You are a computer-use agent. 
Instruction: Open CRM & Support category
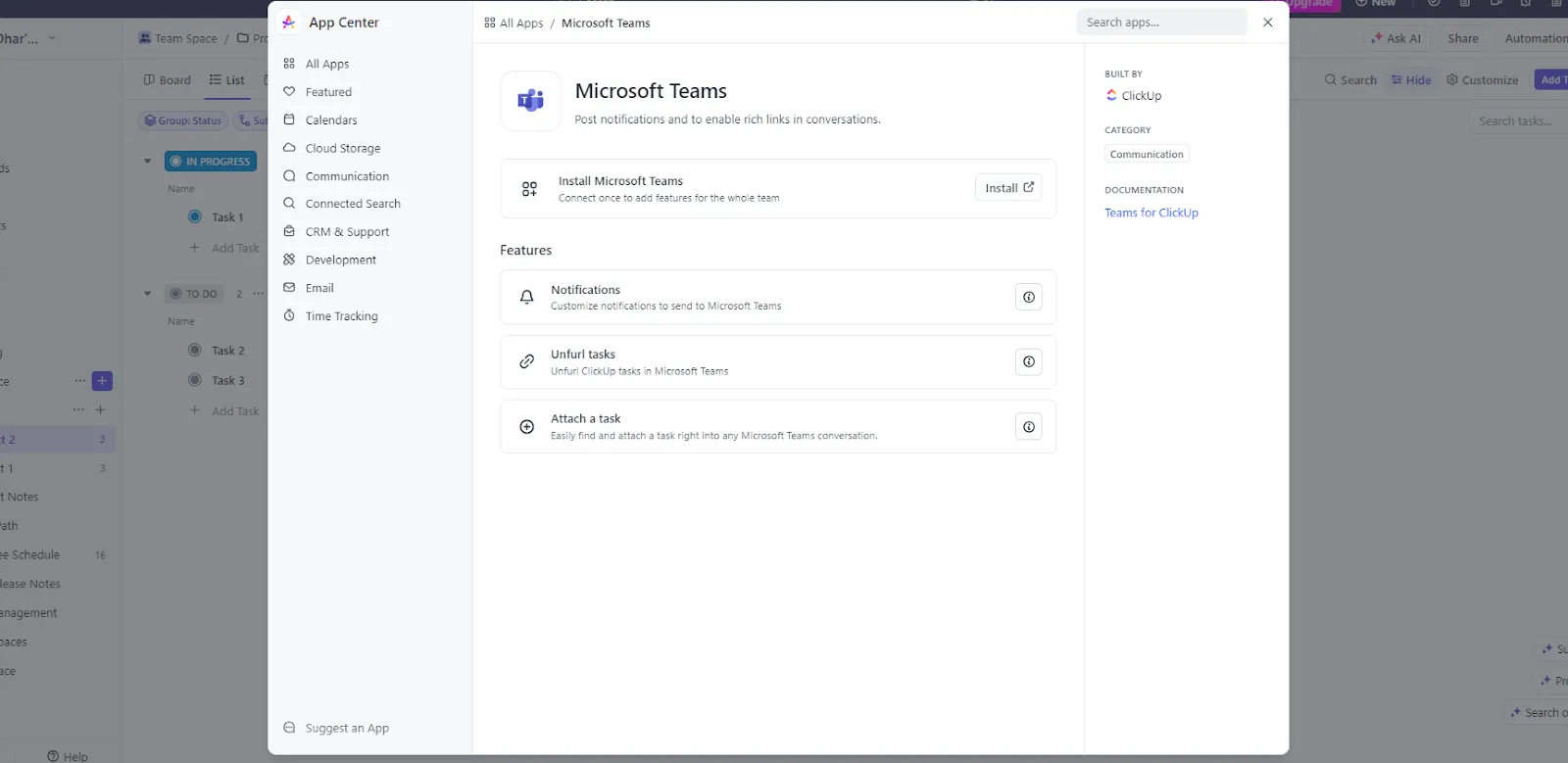[347, 232]
